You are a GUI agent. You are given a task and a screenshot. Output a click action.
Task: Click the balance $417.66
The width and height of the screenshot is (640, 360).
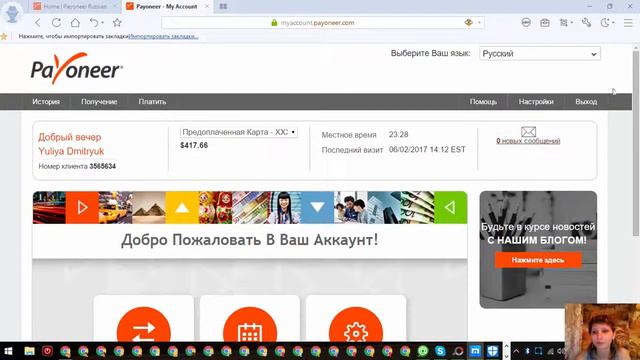coord(194,145)
